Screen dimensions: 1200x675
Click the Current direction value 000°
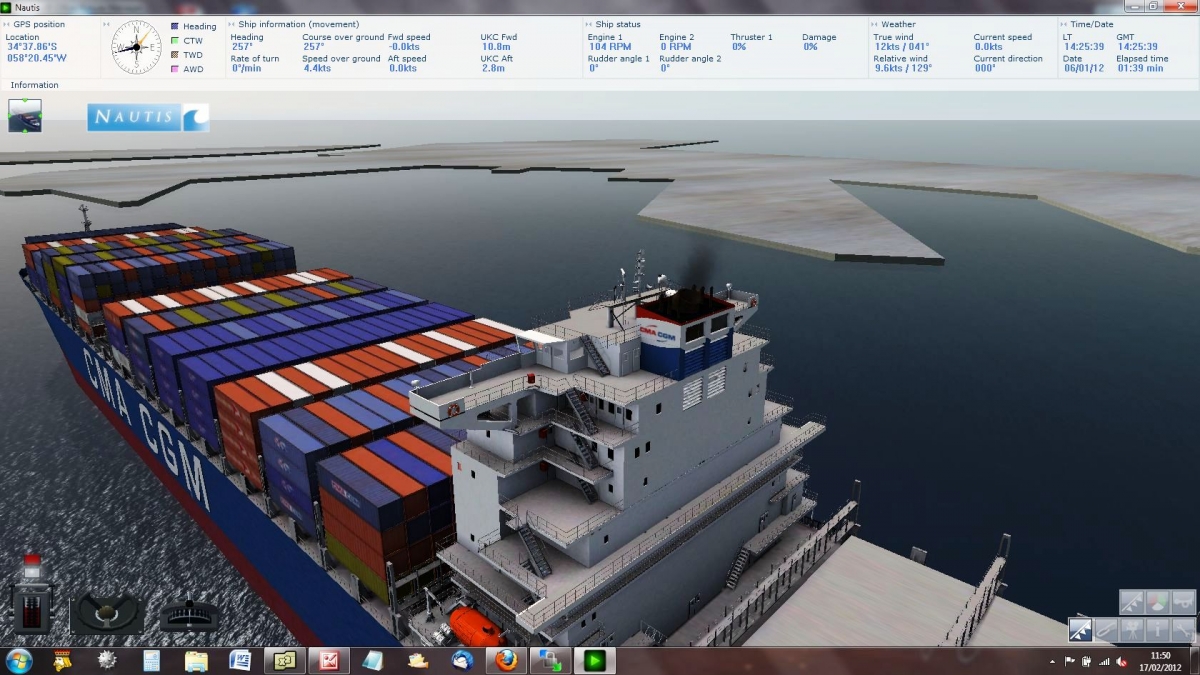pyautogui.click(x=985, y=68)
